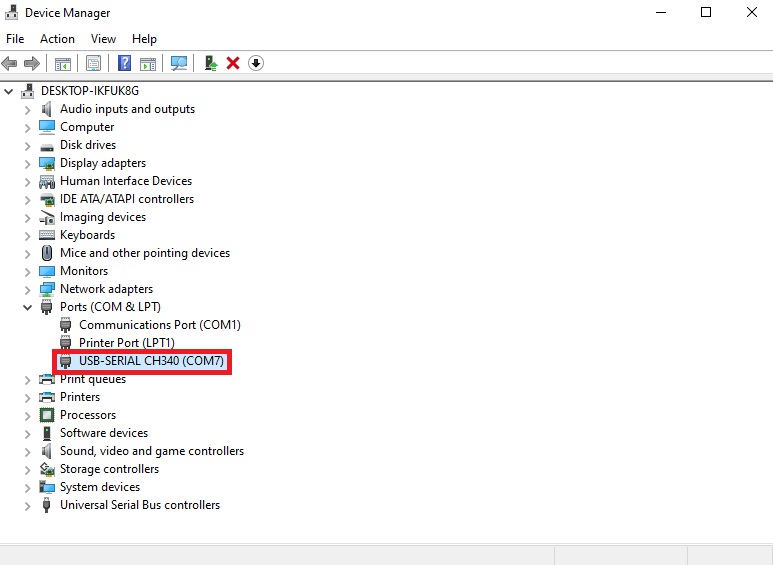
Task: Click the Audio inputs and outputs speaker icon
Action: click(x=47, y=109)
